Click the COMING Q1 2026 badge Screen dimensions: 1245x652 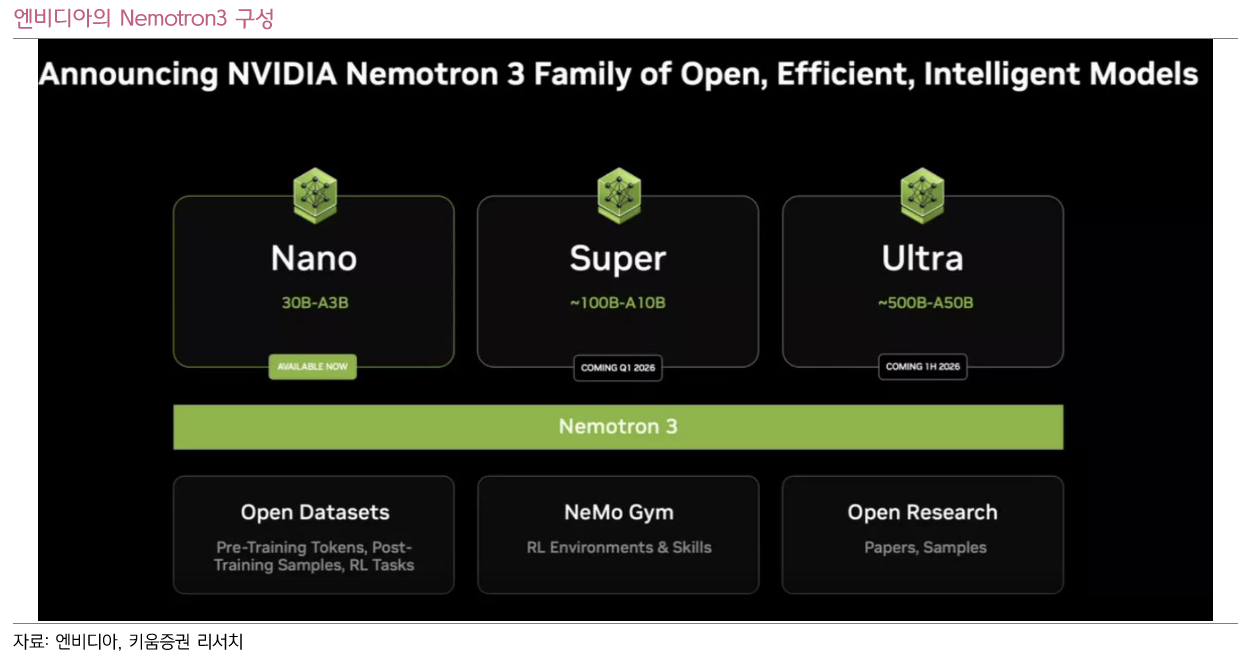[x=618, y=368]
